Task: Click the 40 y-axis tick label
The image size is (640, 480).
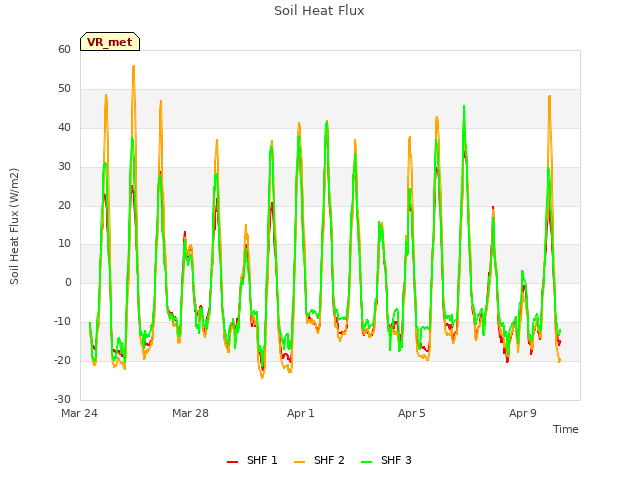Action: pyautogui.click(x=64, y=127)
